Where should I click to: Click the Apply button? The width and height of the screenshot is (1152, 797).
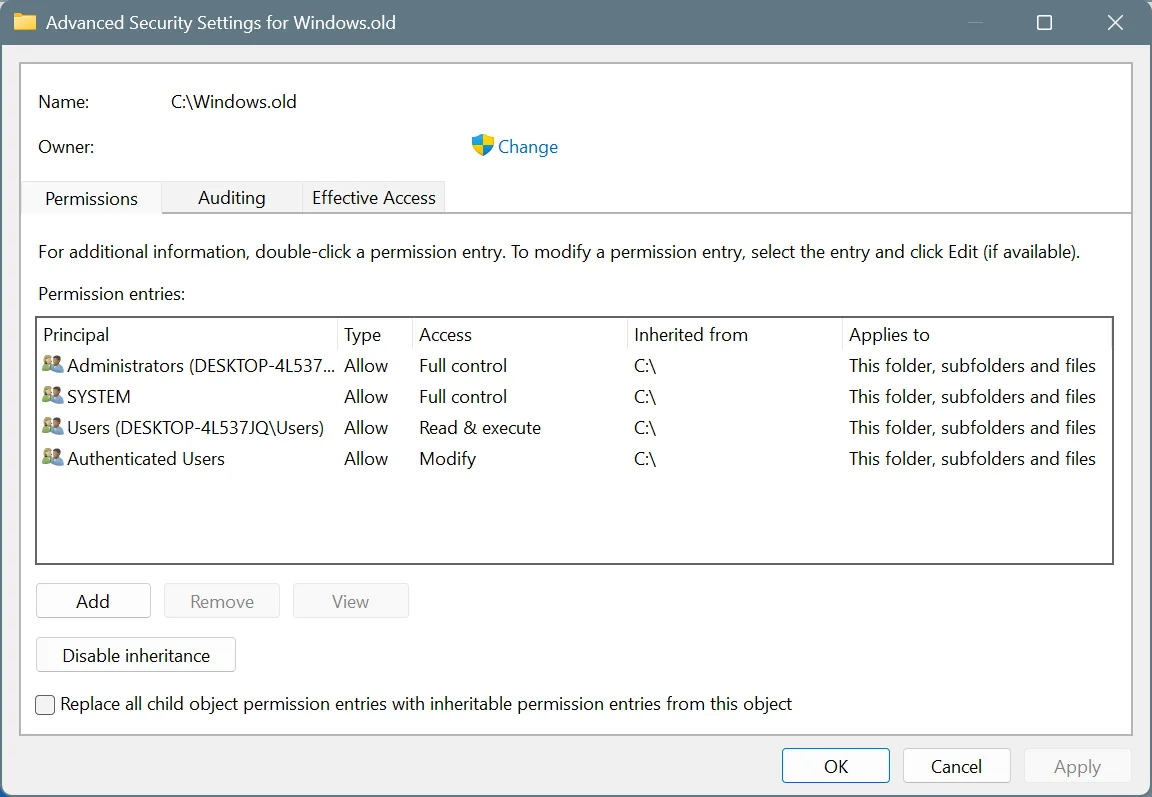(1077, 766)
